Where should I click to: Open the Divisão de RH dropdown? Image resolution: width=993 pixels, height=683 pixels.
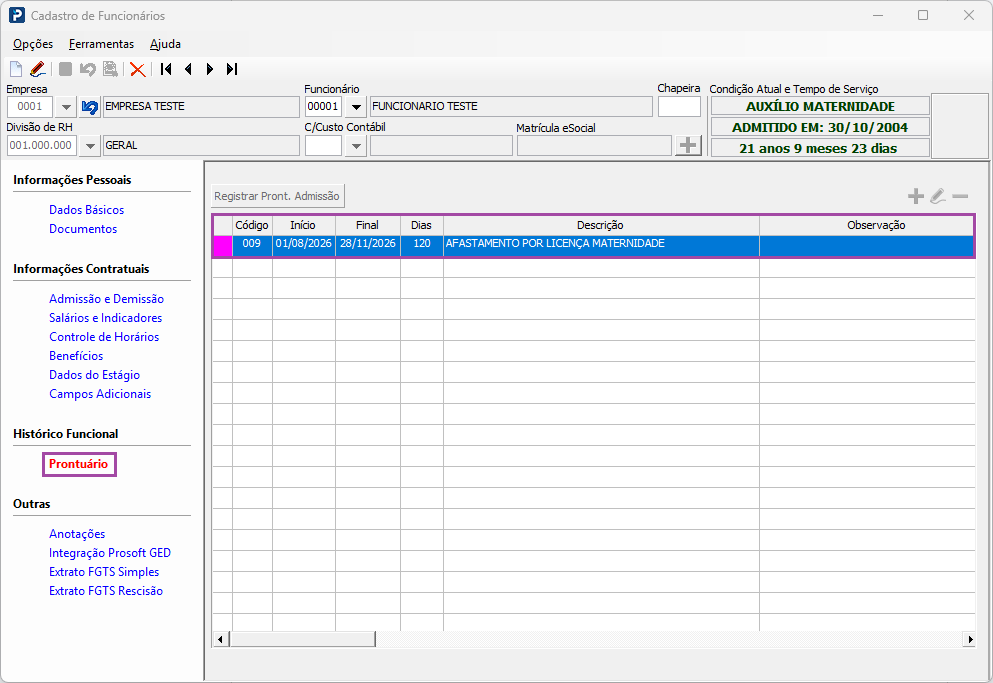(x=90, y=146)
